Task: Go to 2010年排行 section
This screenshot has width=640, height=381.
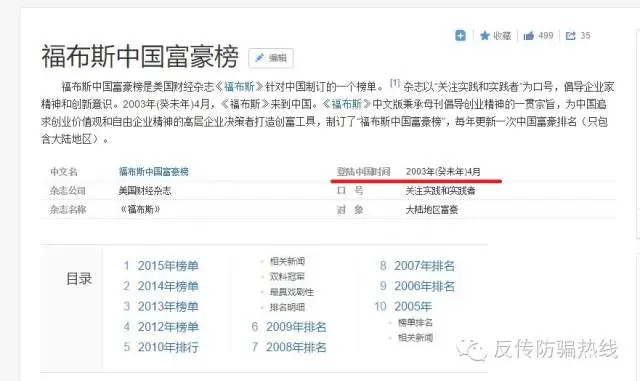Action: point(168,347)
